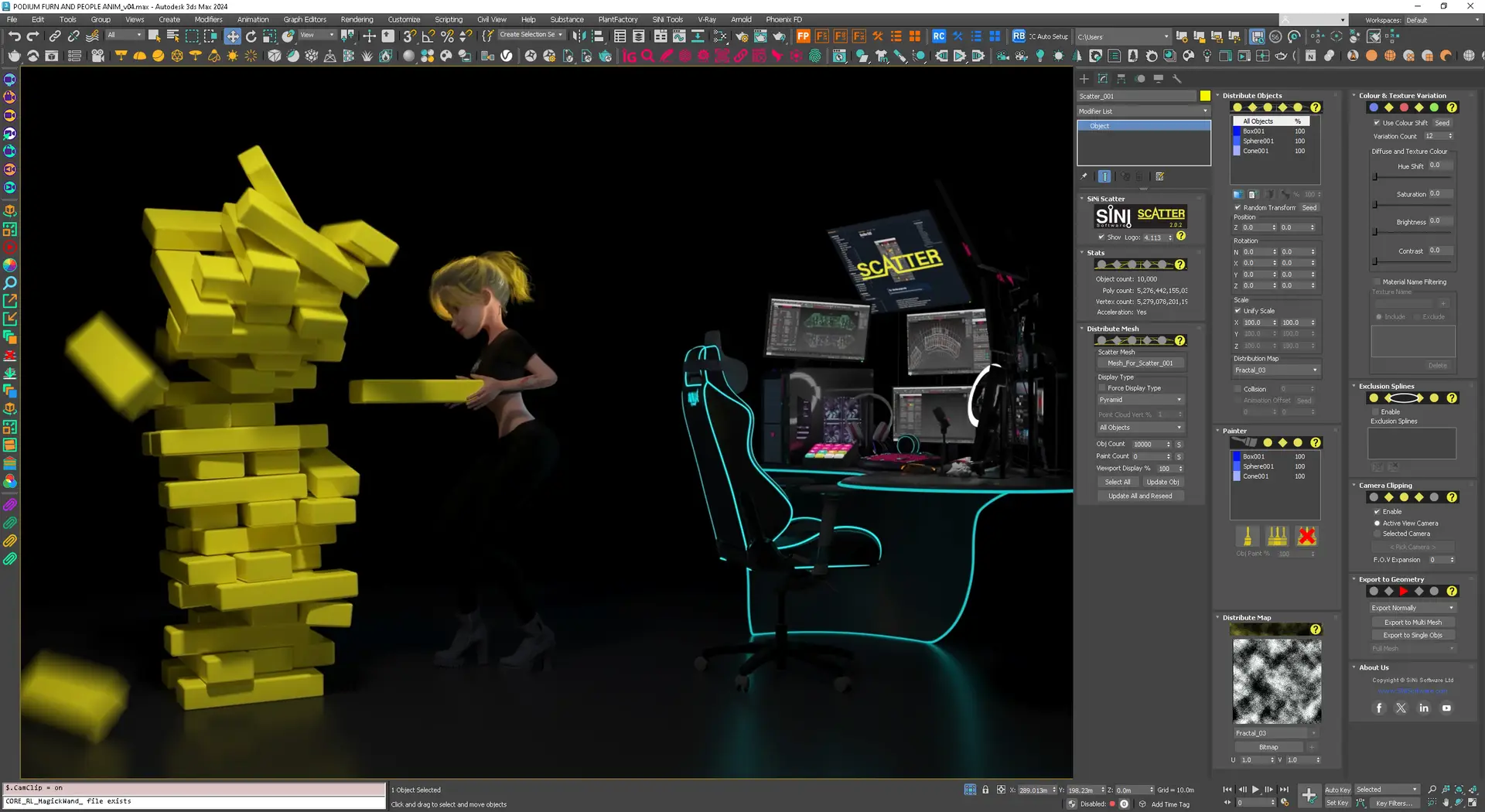This screenshot has height=812, width=1485.
Task: Open the Rendering menu
Action: tap(357, 19)
